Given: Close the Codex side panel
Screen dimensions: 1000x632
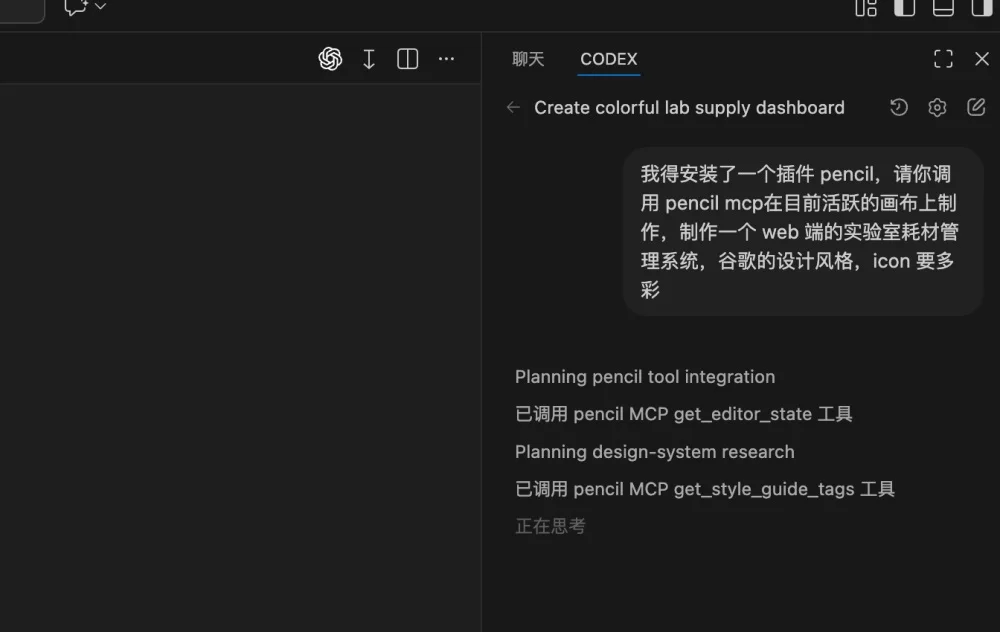Looking at the screenshot, I should pos(982,59).
